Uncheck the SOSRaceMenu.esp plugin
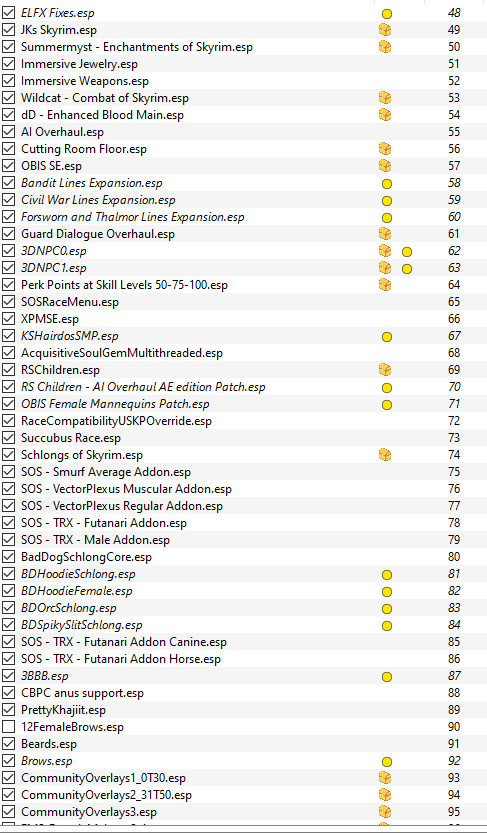This screenshot has width=487, height=833. 8,302
